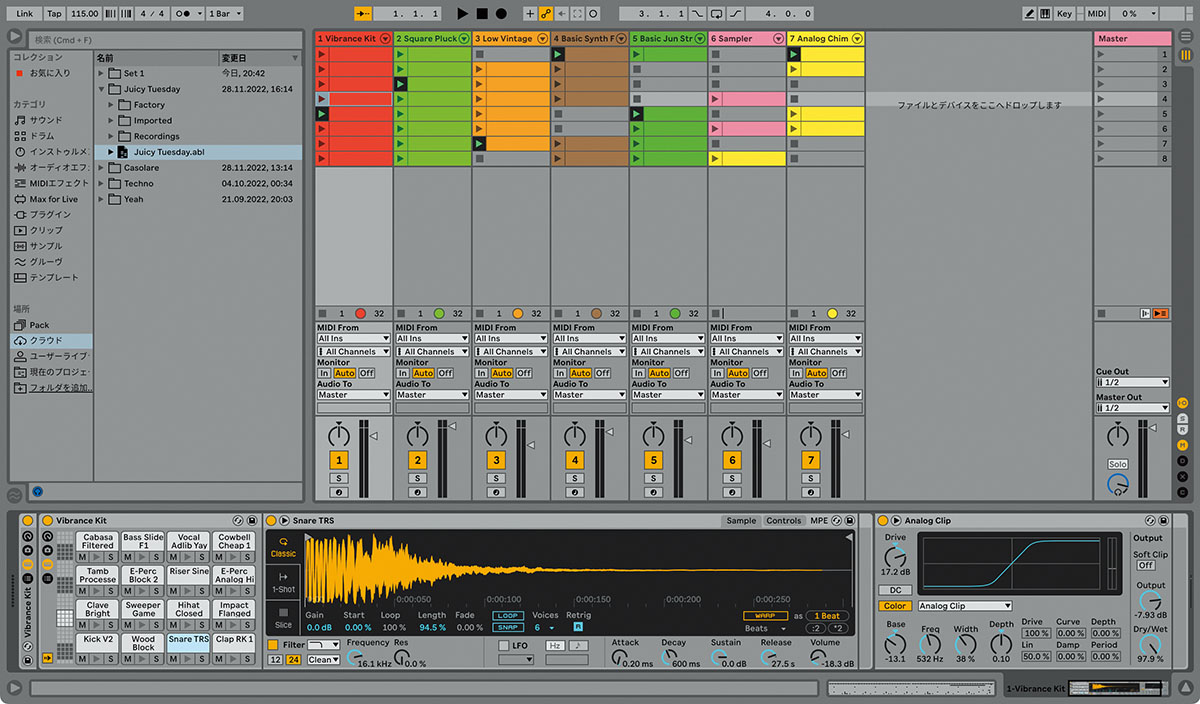This screenshot has height=704, width=1200.
Task: Click the browser search field
Action: (165, 40)
